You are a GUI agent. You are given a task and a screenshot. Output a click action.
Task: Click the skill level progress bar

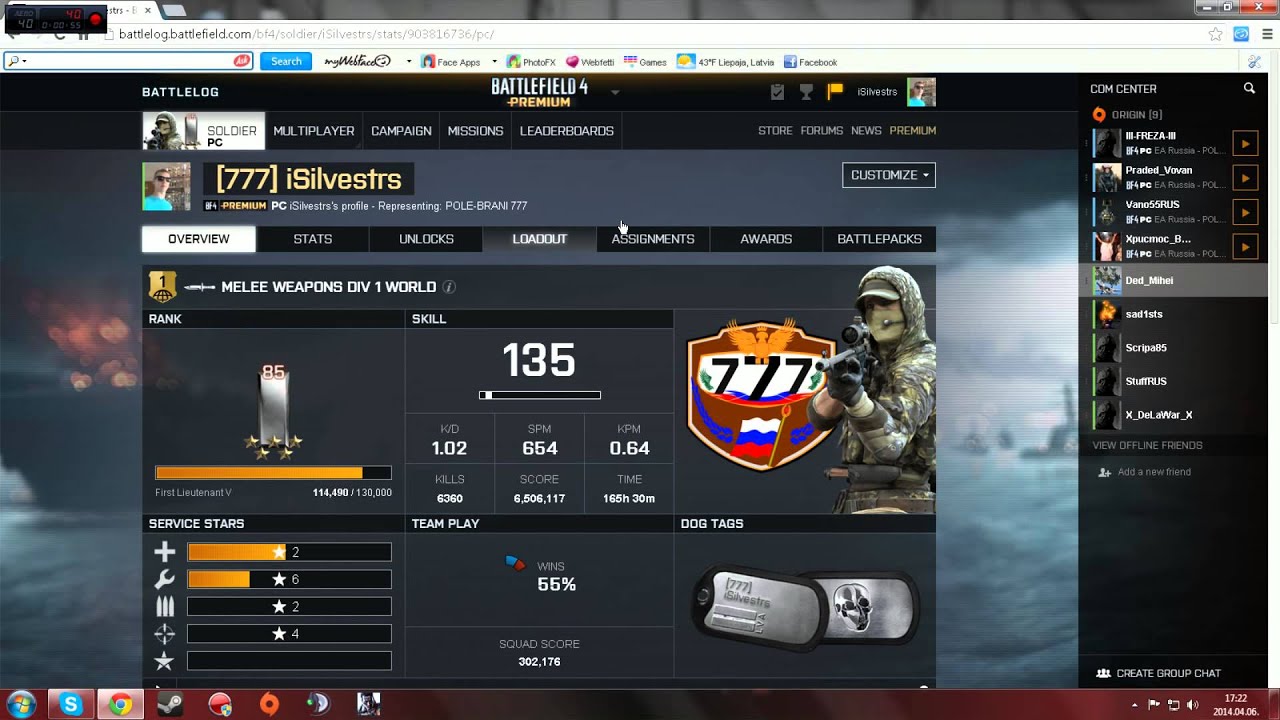pos(540,395)
